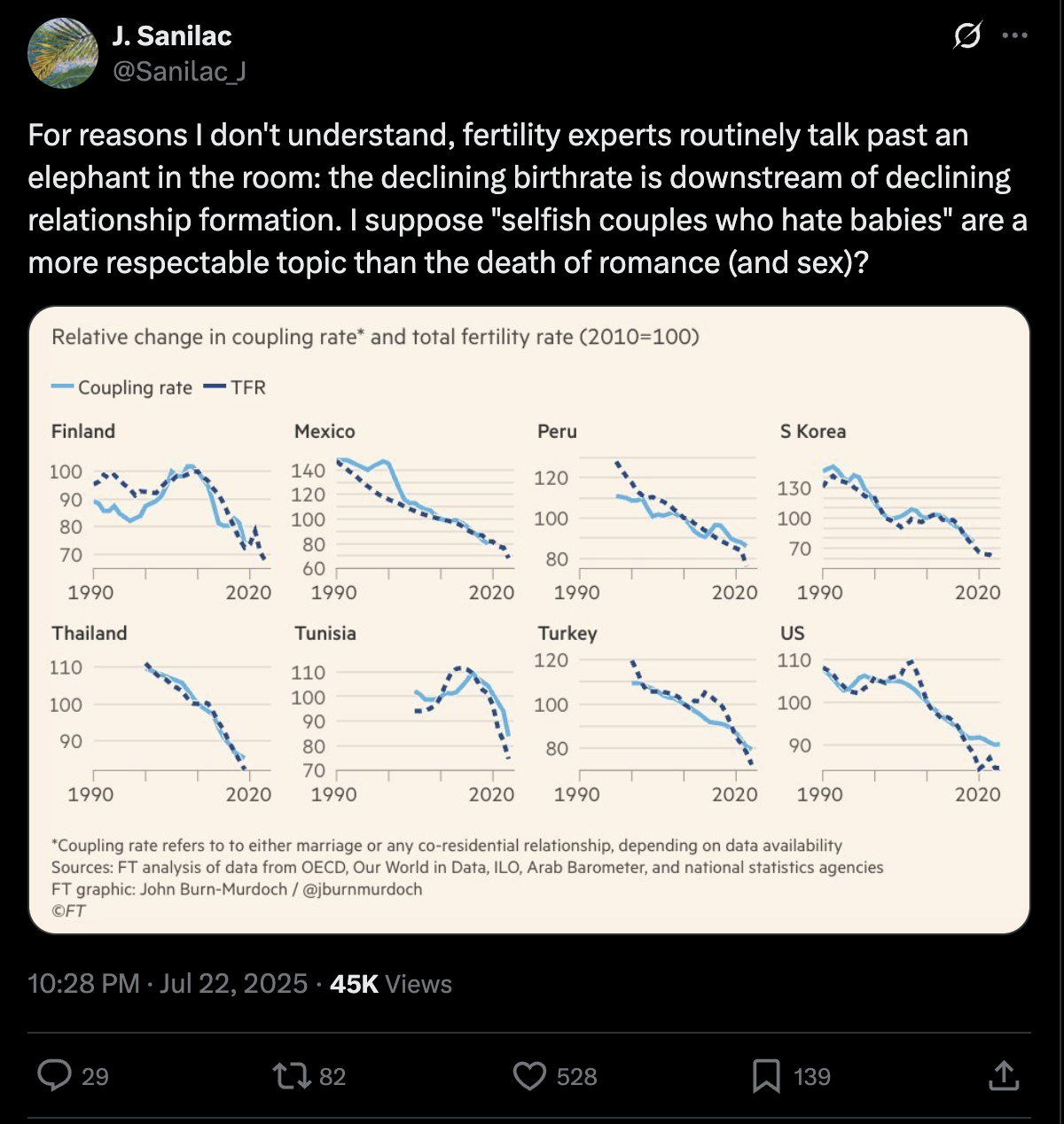Viewport: 1064px width, 1124px height.
Task: Click the Grok slashed-circle icon
Action: click(967, 35)
